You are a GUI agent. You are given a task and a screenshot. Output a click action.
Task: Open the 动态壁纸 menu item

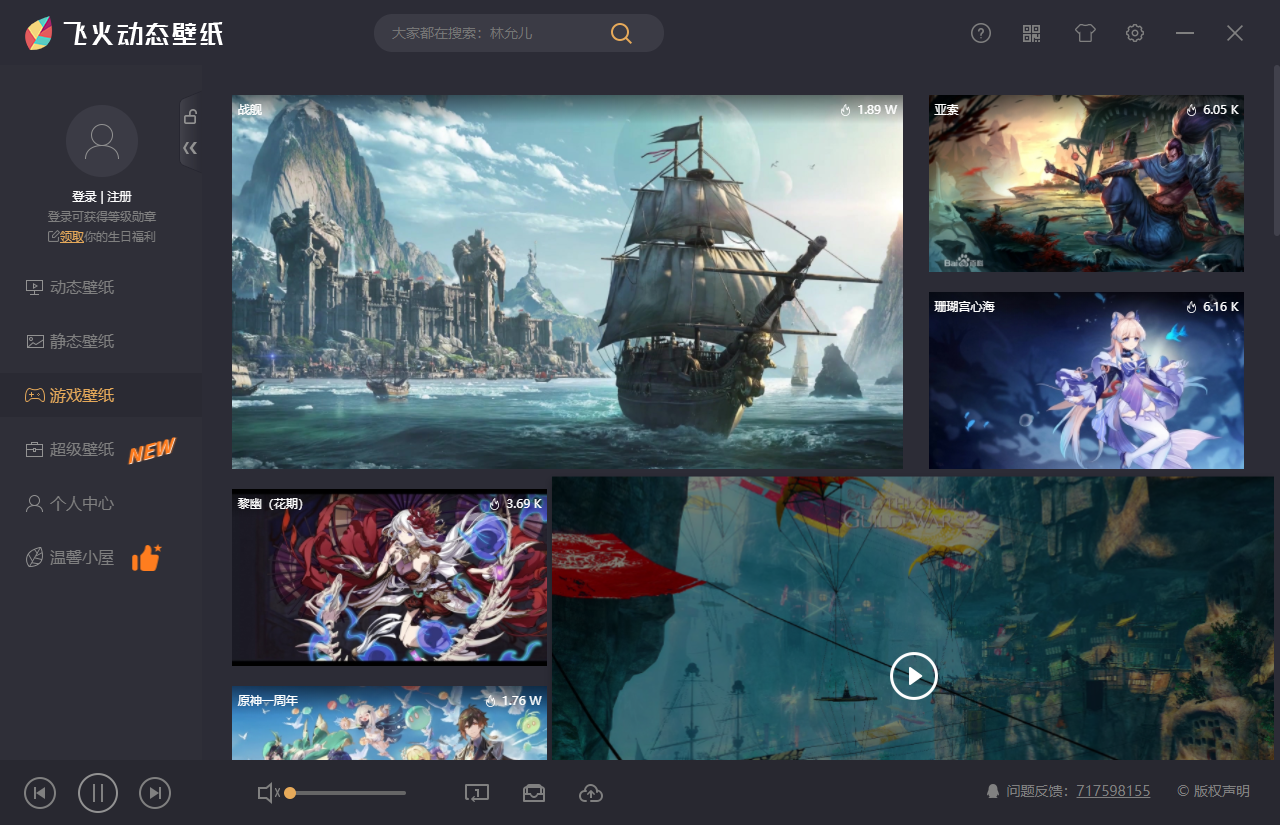click(x=101, y=288)
